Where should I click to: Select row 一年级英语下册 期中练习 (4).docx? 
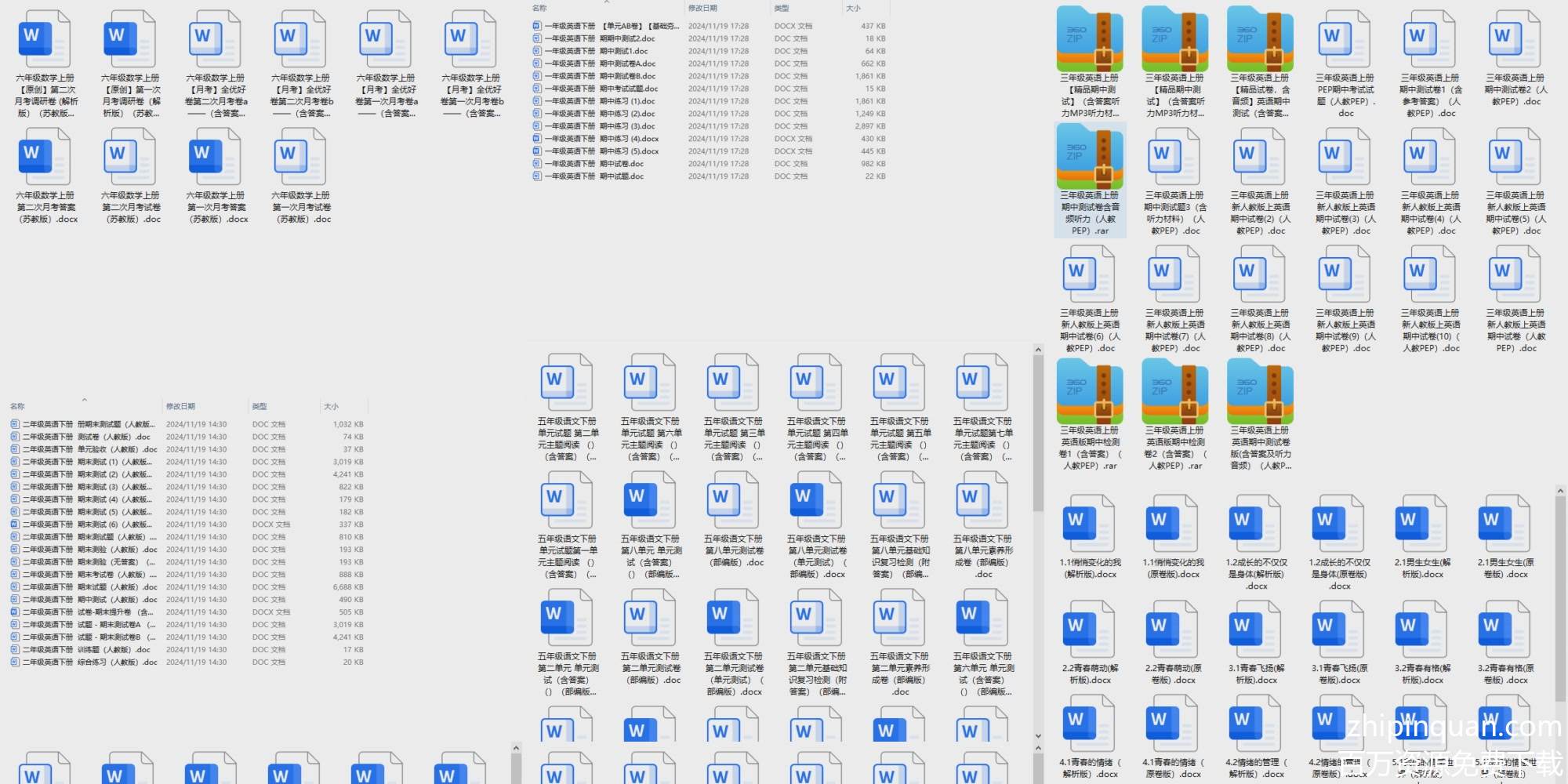tap(710, 139)
